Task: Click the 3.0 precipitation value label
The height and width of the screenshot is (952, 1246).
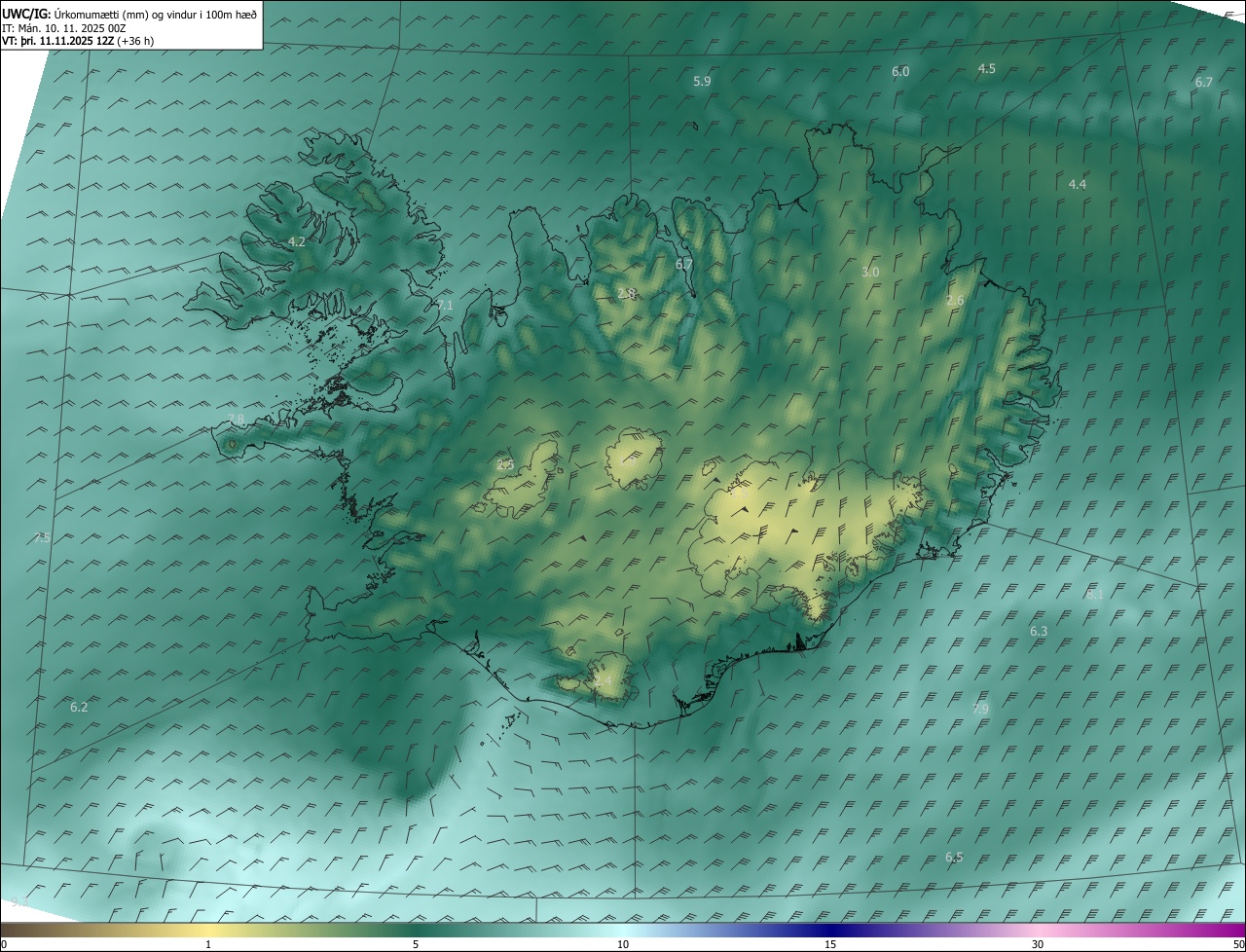Action: pyautogui.click(x=870, y=273)
